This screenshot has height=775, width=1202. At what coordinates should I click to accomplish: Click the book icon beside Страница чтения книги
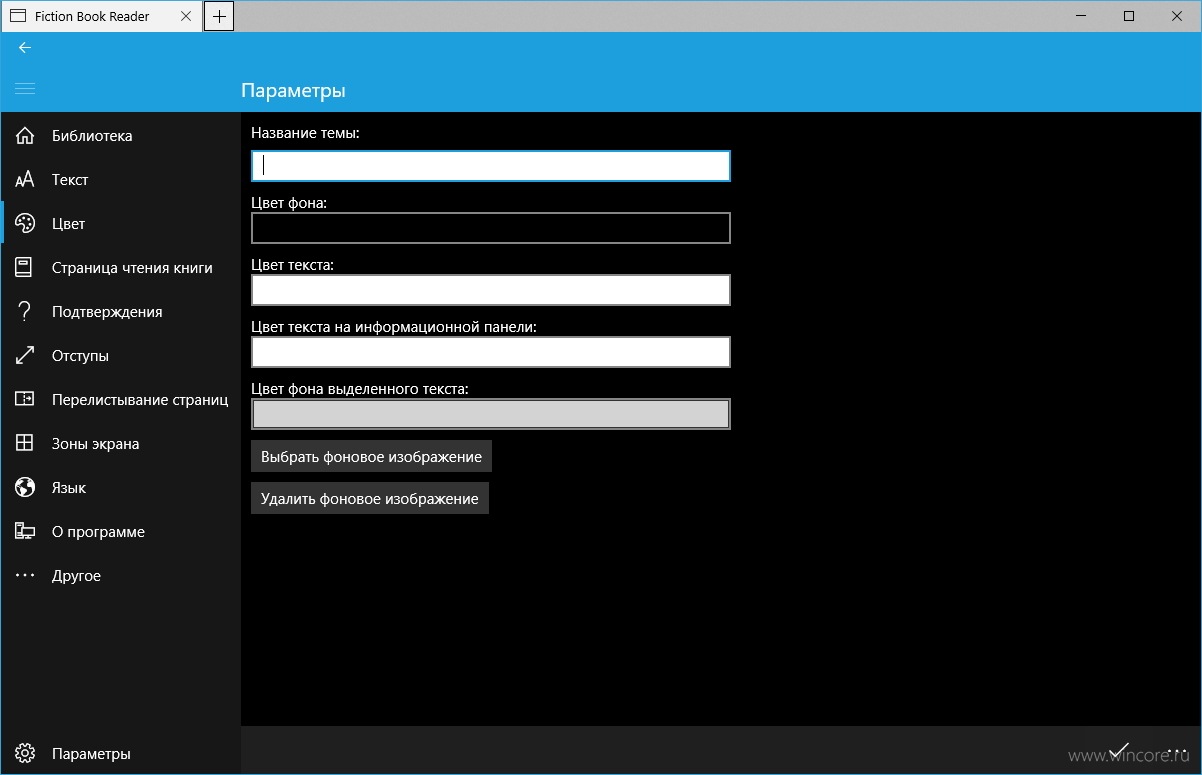point(25,268)
